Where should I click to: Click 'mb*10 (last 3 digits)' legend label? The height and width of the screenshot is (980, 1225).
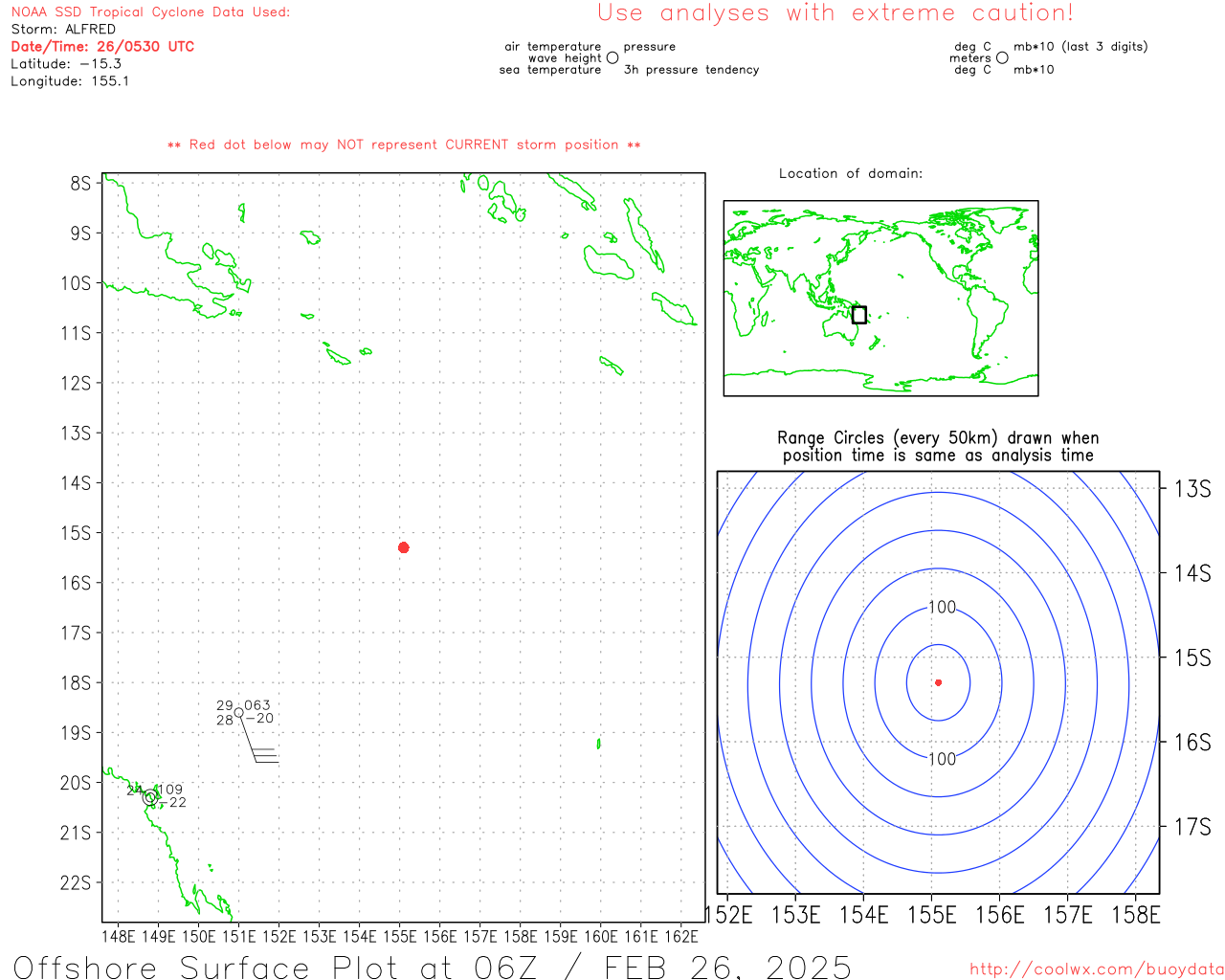coord(1080,47)
